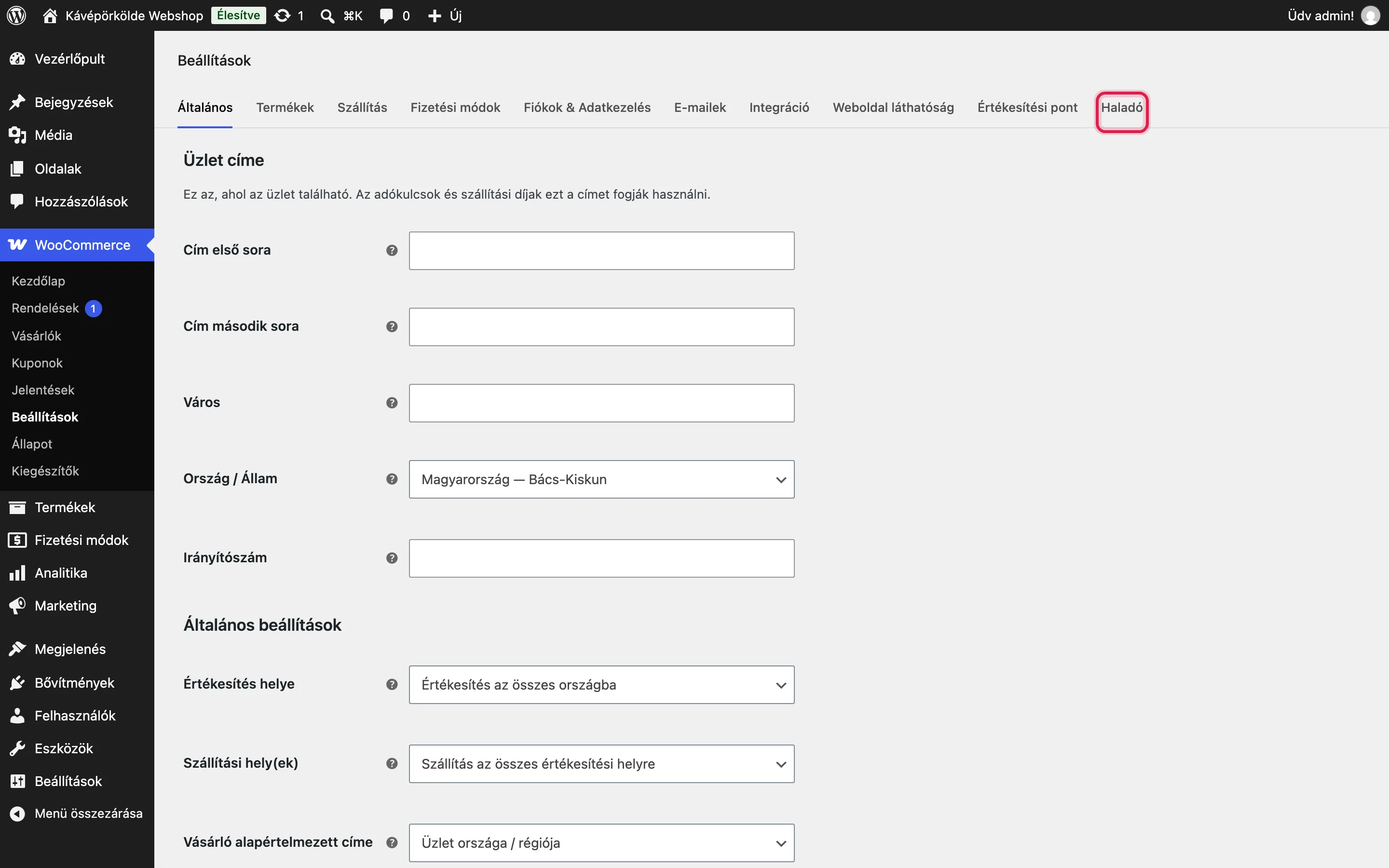The image size is (1389, 868).
Task: Click the Élesítve status badge
Action: click(x=239, y=15)
